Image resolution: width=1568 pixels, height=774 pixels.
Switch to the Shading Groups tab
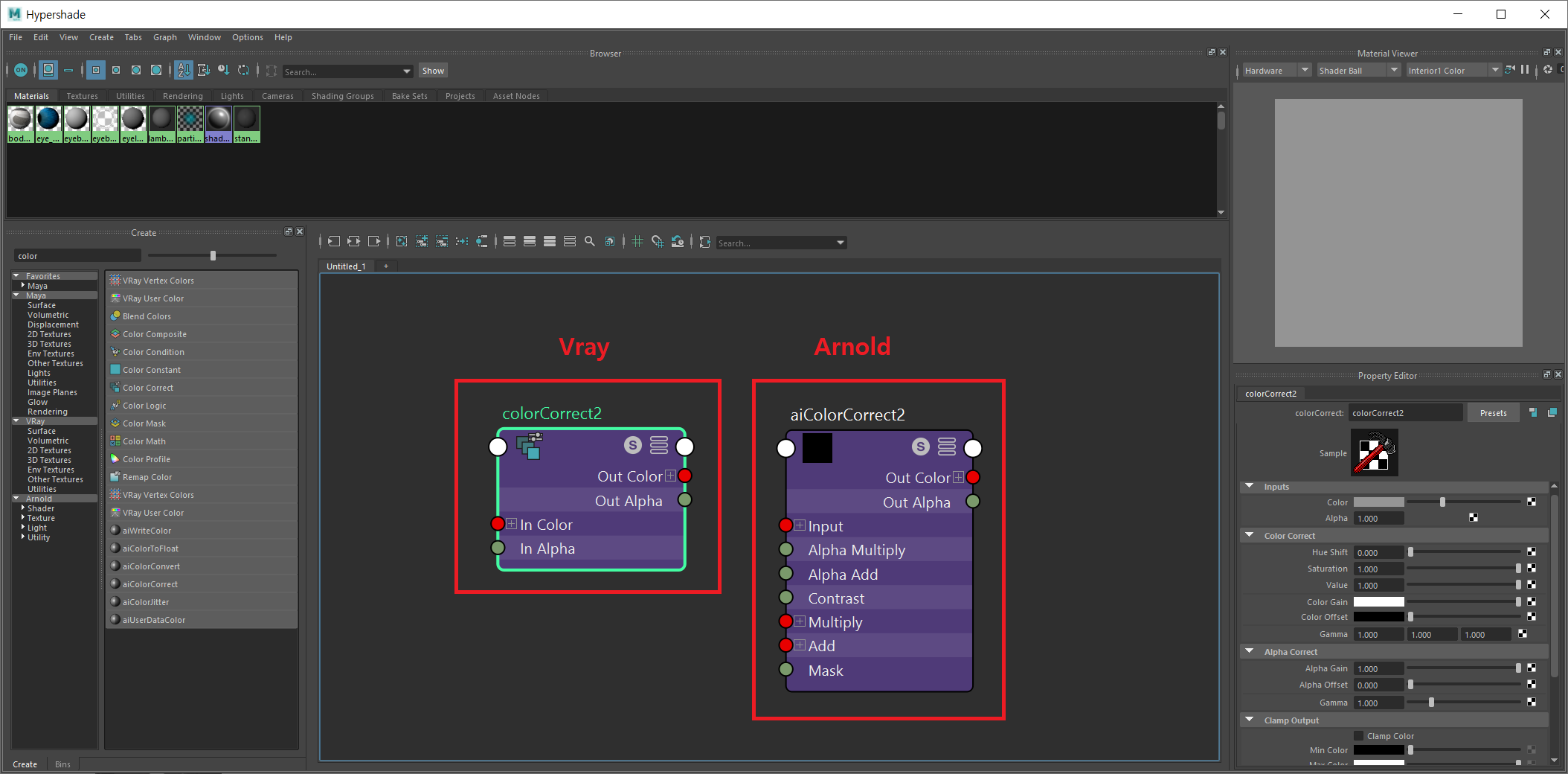[x=343, y=96]
